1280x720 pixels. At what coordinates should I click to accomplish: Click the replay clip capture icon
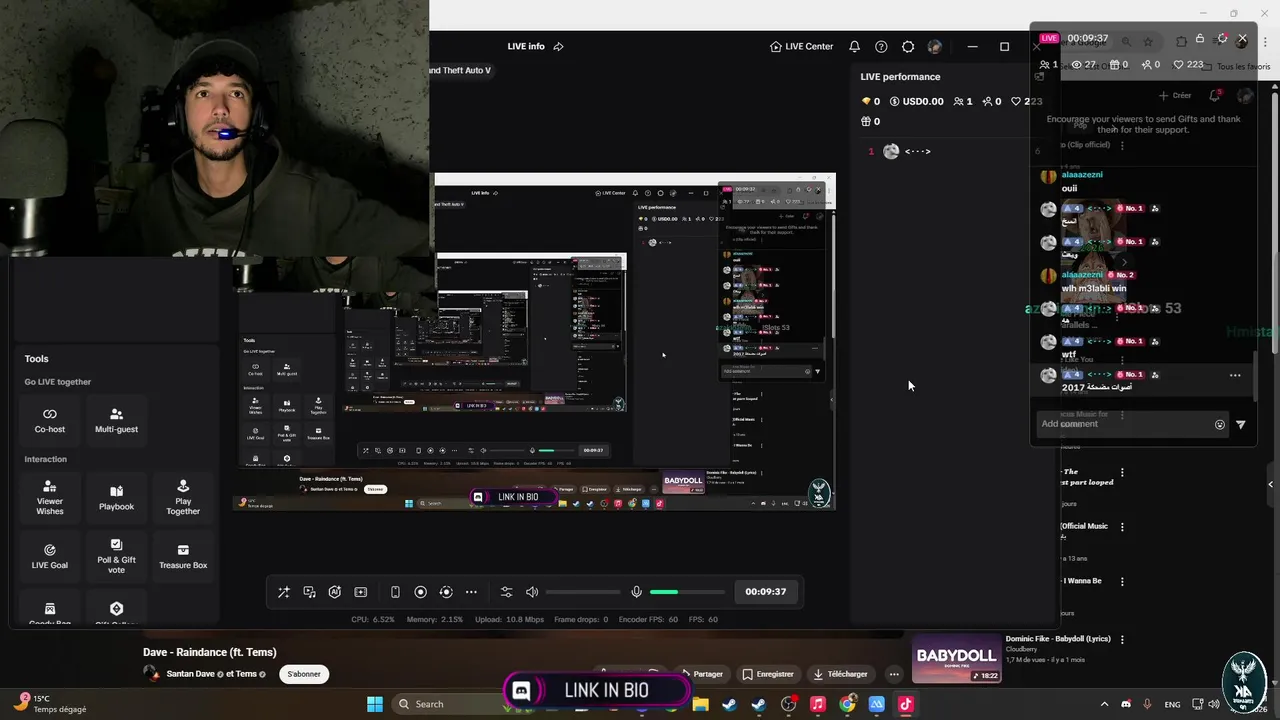pyautogui.click(x=446, y=592)
